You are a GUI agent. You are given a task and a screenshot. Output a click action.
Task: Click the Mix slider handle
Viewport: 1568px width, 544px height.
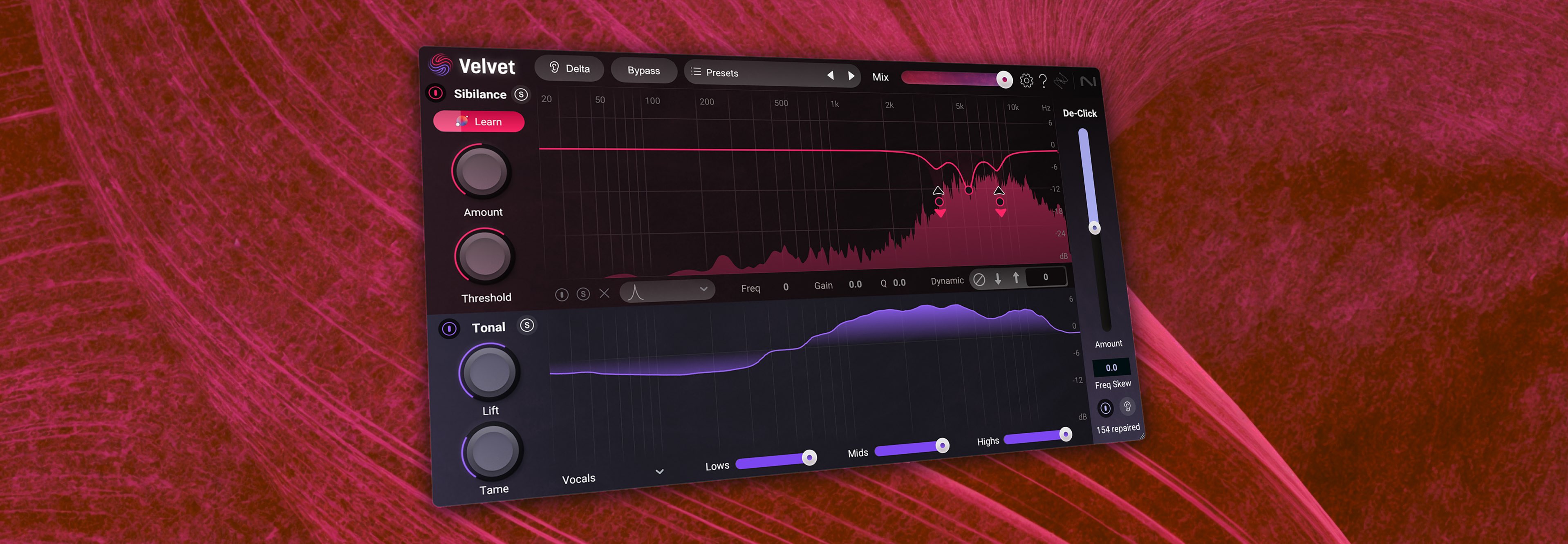tap(1004, 80)
